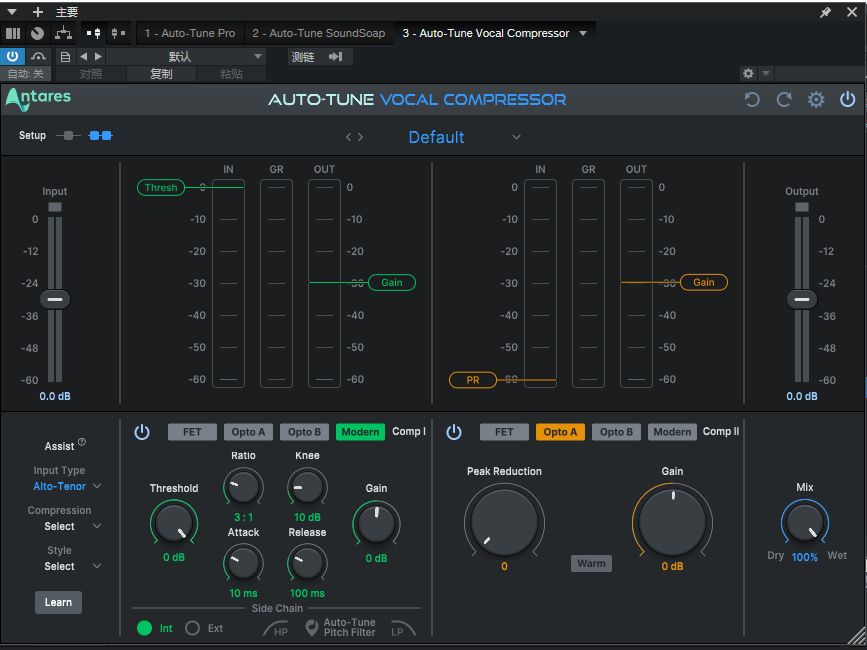Click the 复制 copy button

[161, 74]
